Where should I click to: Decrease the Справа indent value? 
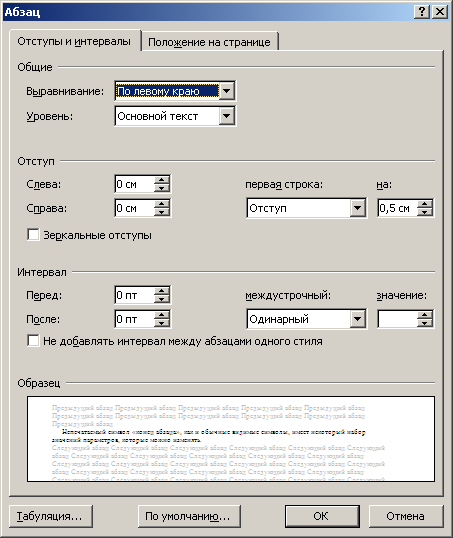pyautogui.click(x=162, y=212)
